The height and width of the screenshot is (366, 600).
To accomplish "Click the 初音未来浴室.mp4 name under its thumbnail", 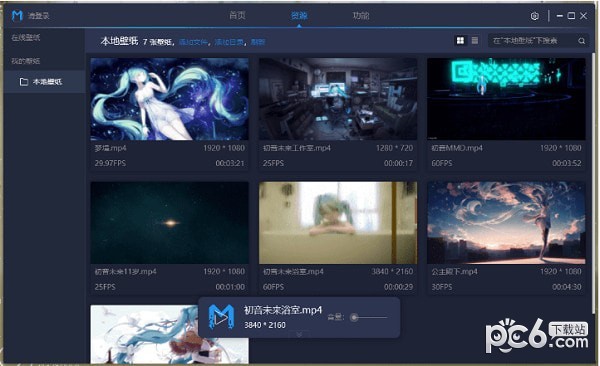I will pos(293,272).
